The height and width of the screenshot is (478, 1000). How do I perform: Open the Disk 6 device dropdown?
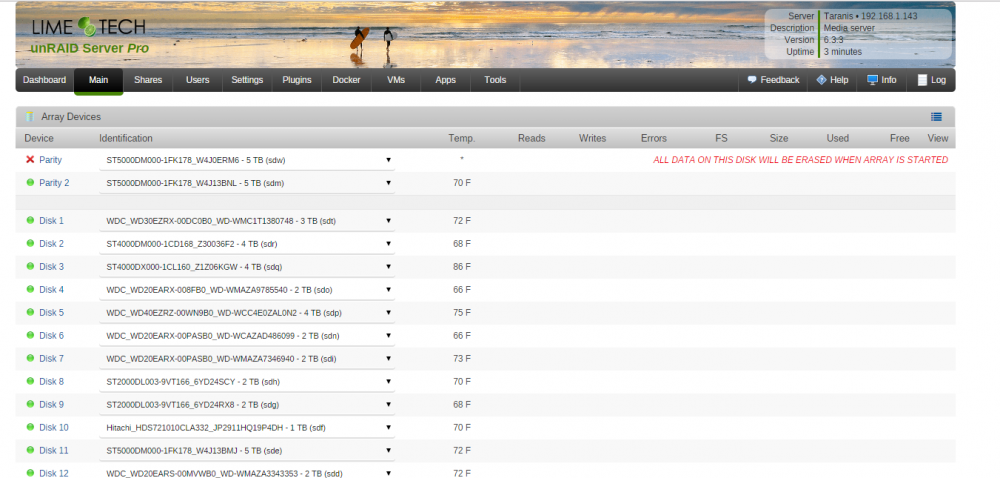(x=247, y=335)
